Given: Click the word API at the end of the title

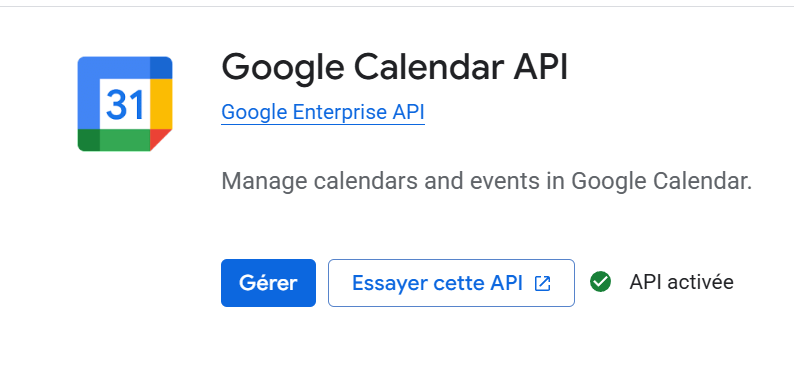Looking at the screenshot, I should (541, 68).
